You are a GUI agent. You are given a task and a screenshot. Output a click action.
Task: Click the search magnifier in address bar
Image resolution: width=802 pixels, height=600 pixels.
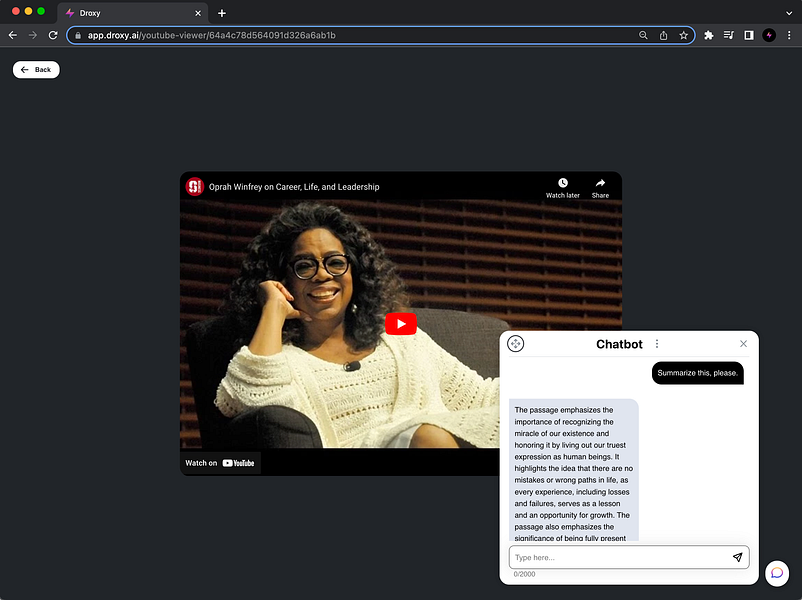[x=643, y=35]
